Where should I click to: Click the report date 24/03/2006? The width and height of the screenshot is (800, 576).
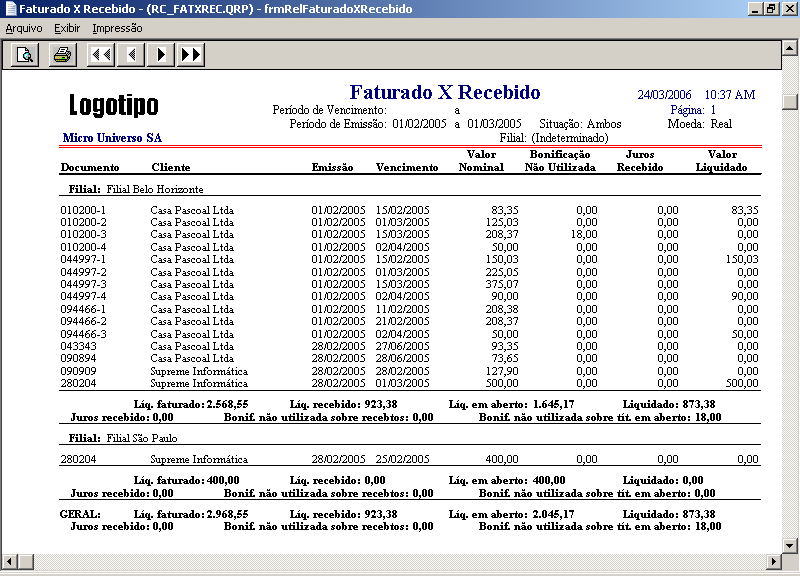[x=664, y=95]
